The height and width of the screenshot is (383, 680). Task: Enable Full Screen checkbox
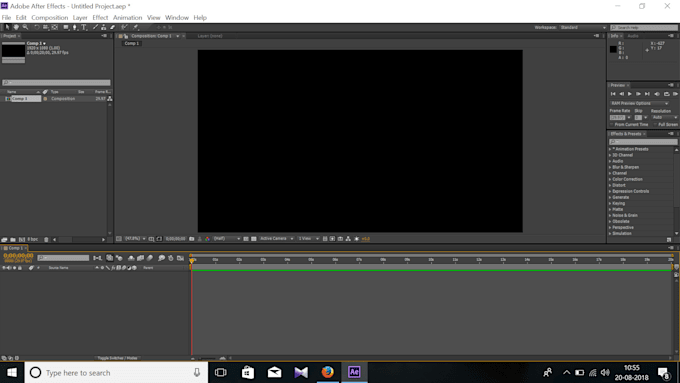pyautogui.click(x=655, y=124)
